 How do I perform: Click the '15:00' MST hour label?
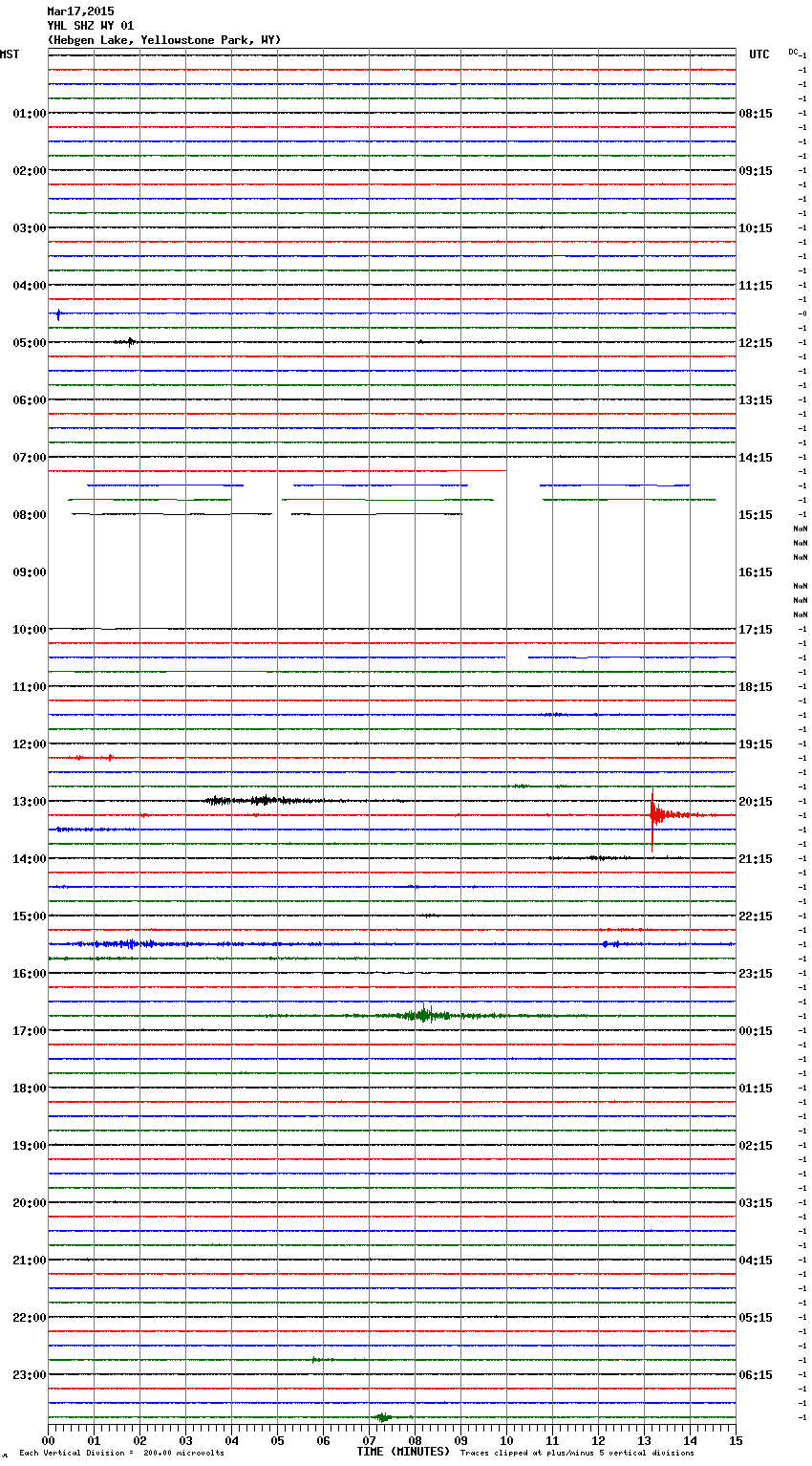pyautogui.click(x=29, y=916)
